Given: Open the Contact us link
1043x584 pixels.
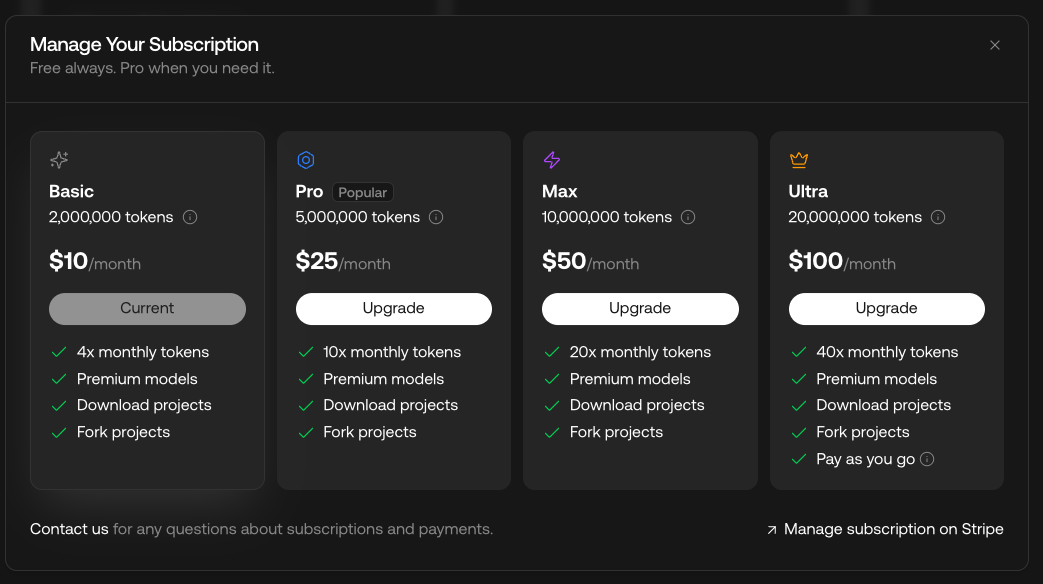Looking at the screenshot, I should pyautogui.click(x=68, y=529).
